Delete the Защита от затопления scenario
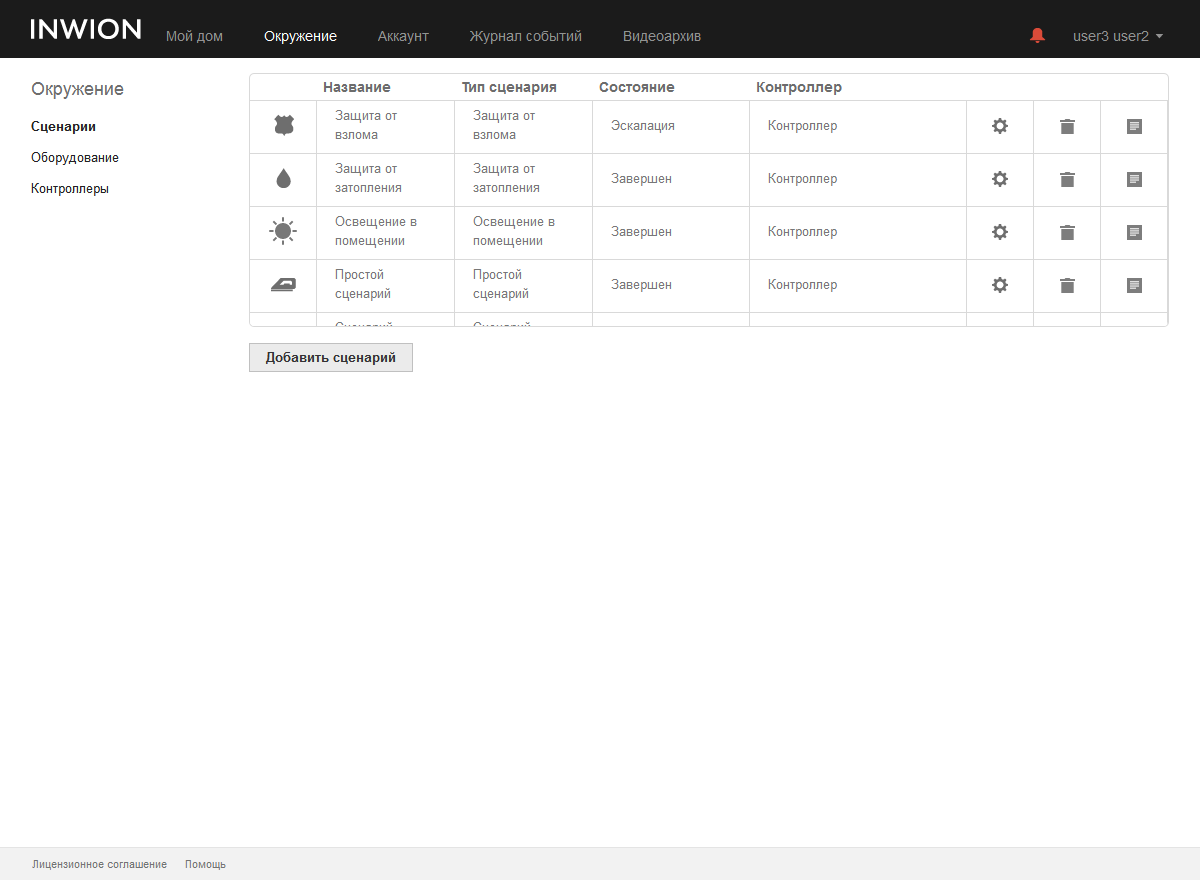The width and height of the screenshot is (1200, 880). 1067,179
